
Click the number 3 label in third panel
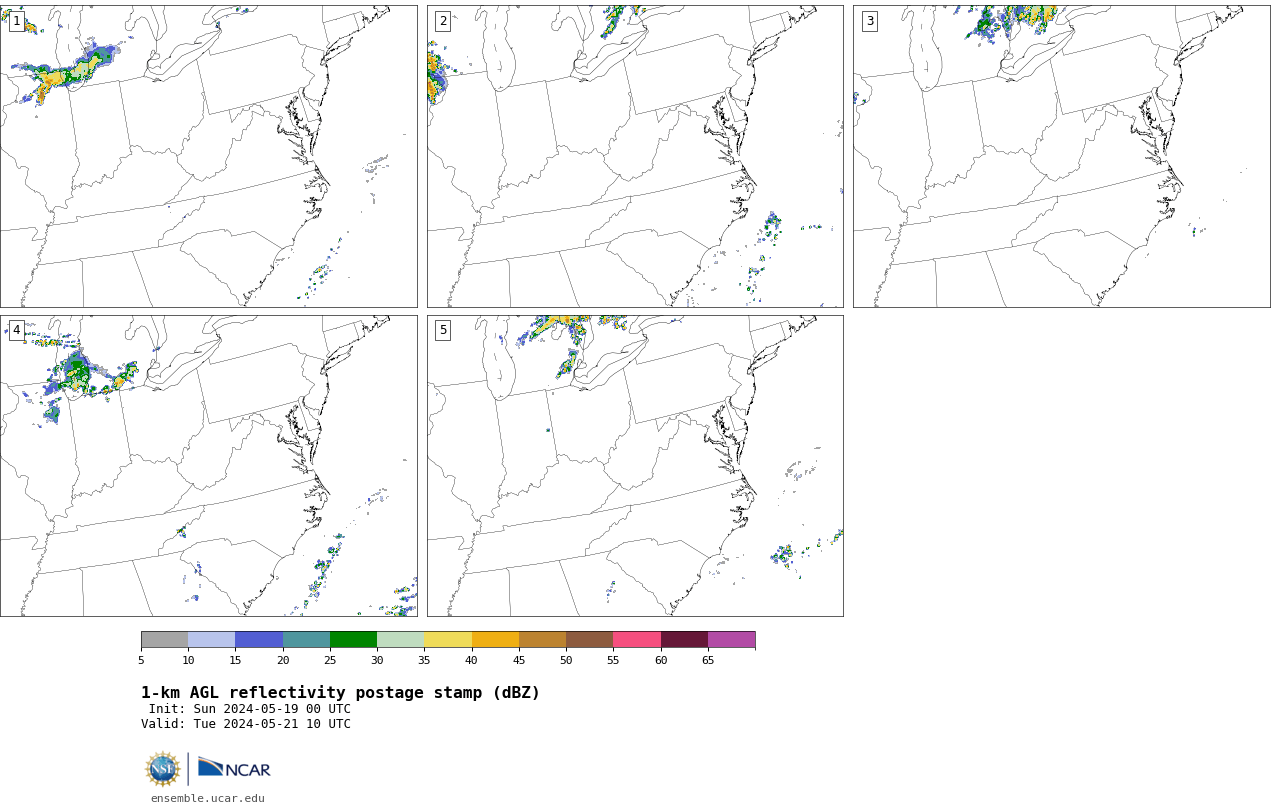(870, 21)
